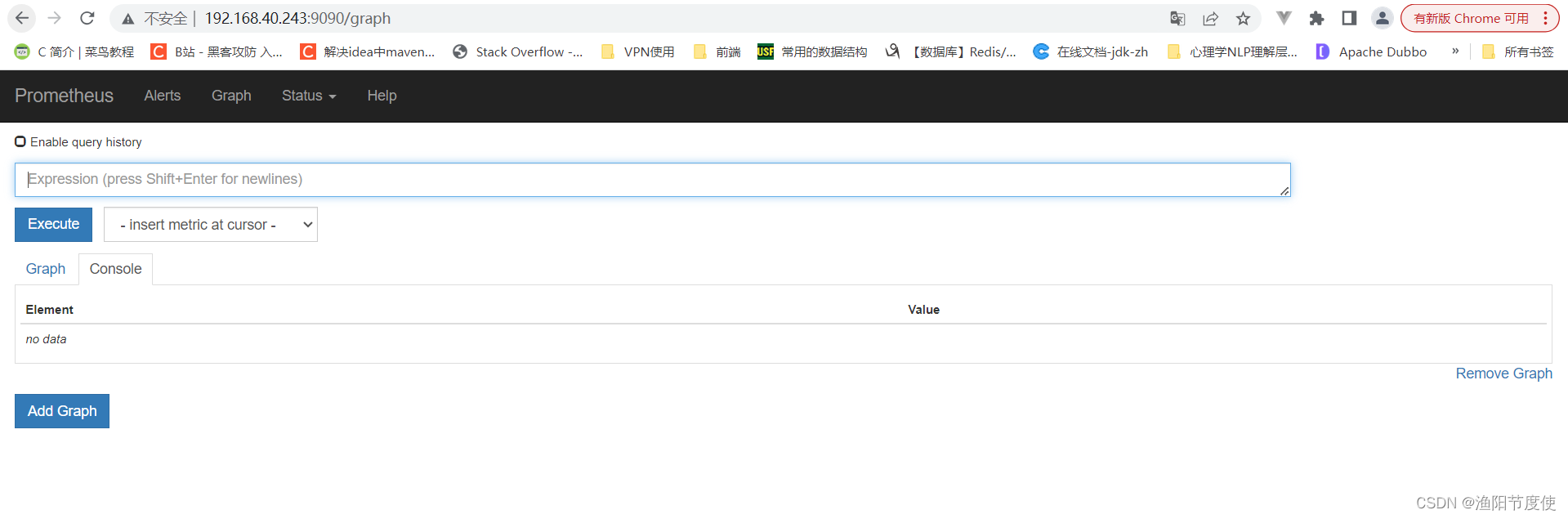
Task: Click the no data text
Action: point(46,339)
